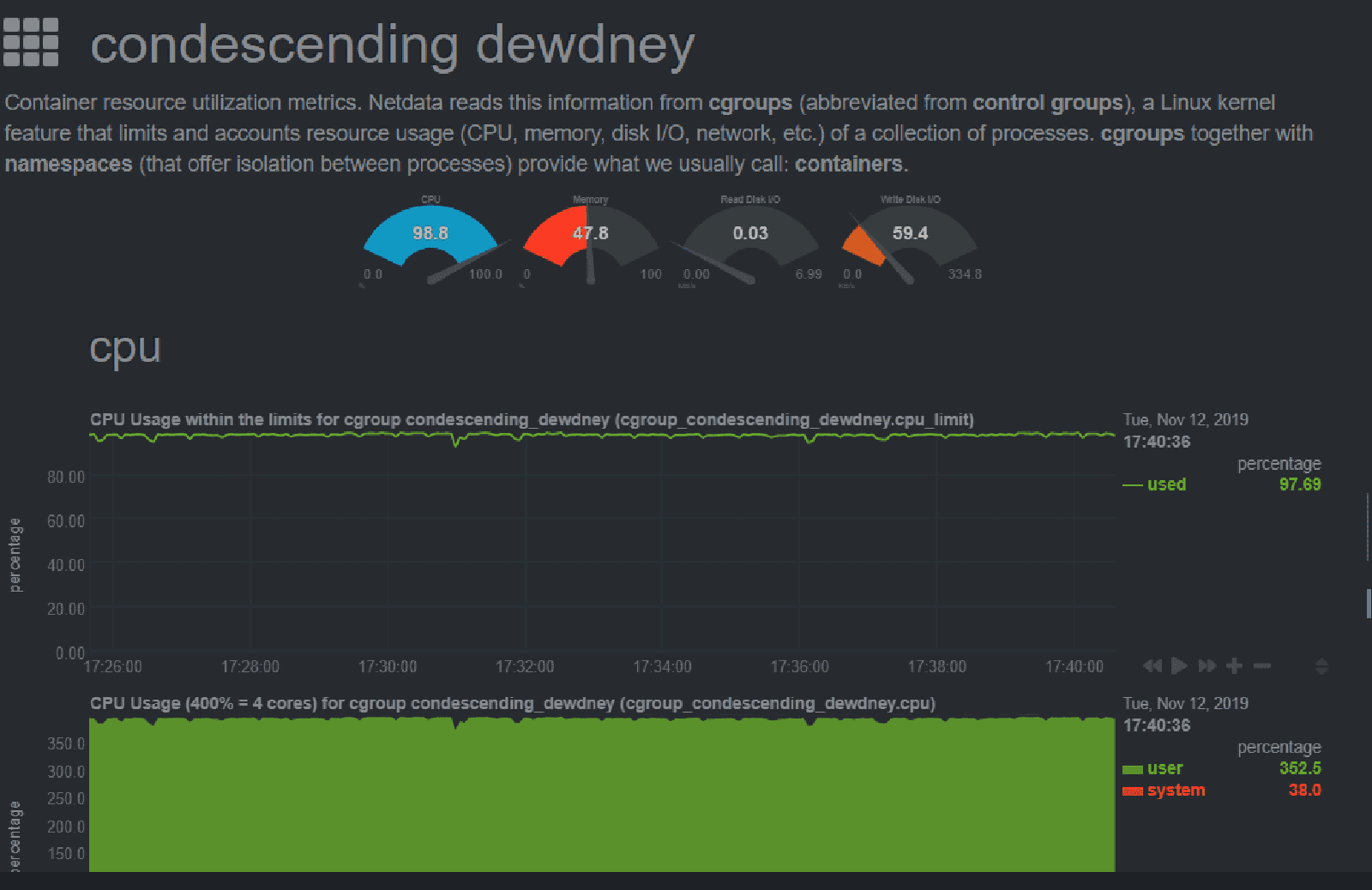Rewind the cpu_limit chart timeline
1372x890 pixels.
pos(1152,666)
